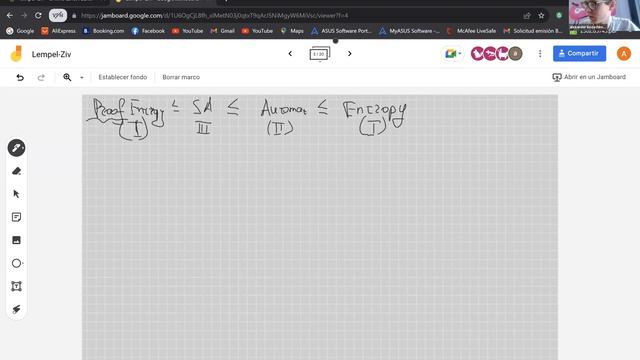Click the brown collaborator avatar
This screenshot has width=640, height=360.
coord(516,53)
